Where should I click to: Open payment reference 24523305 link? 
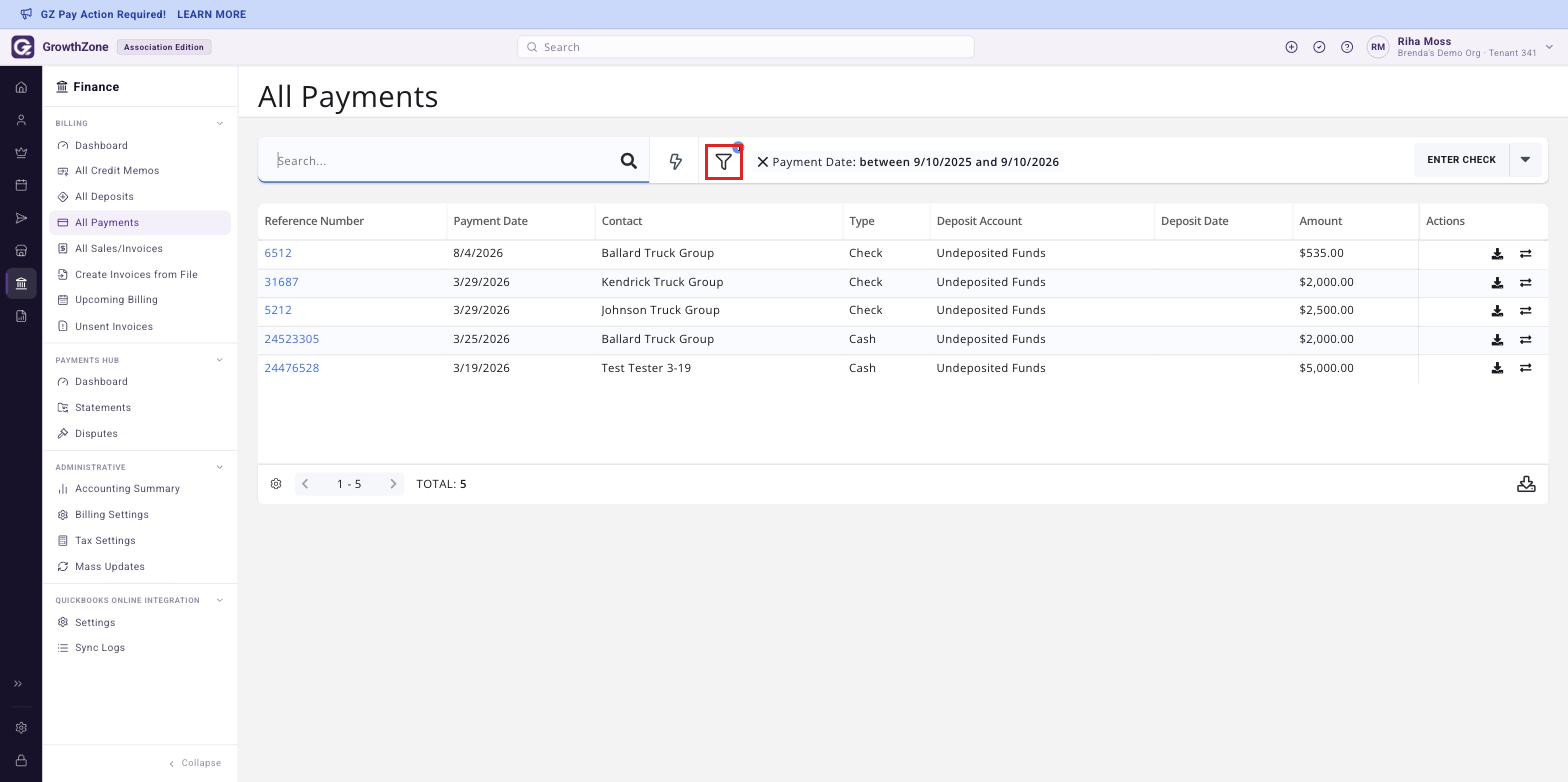(x=291, y=340)
